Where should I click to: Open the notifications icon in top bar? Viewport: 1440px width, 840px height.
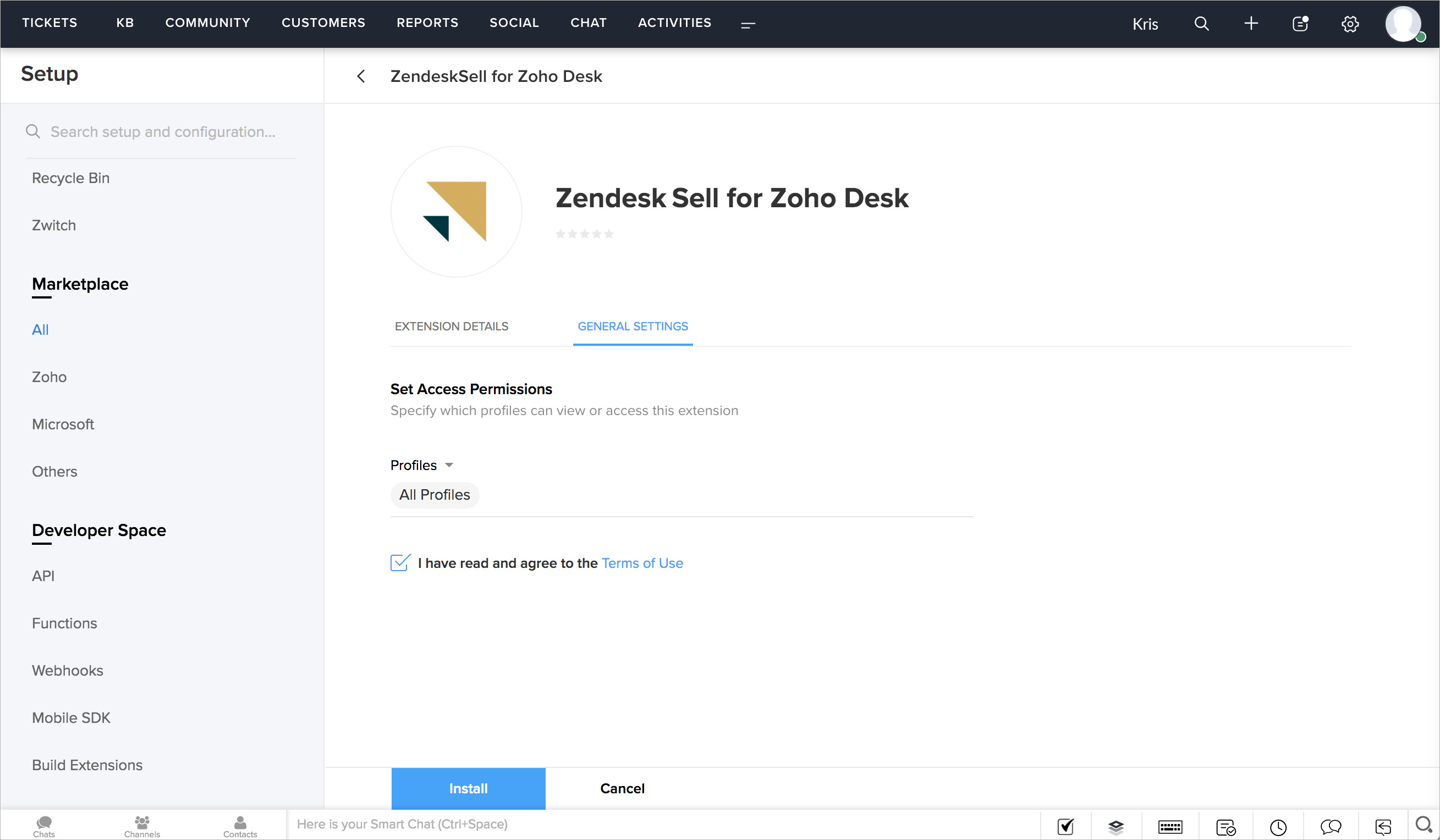[1300, 24]
